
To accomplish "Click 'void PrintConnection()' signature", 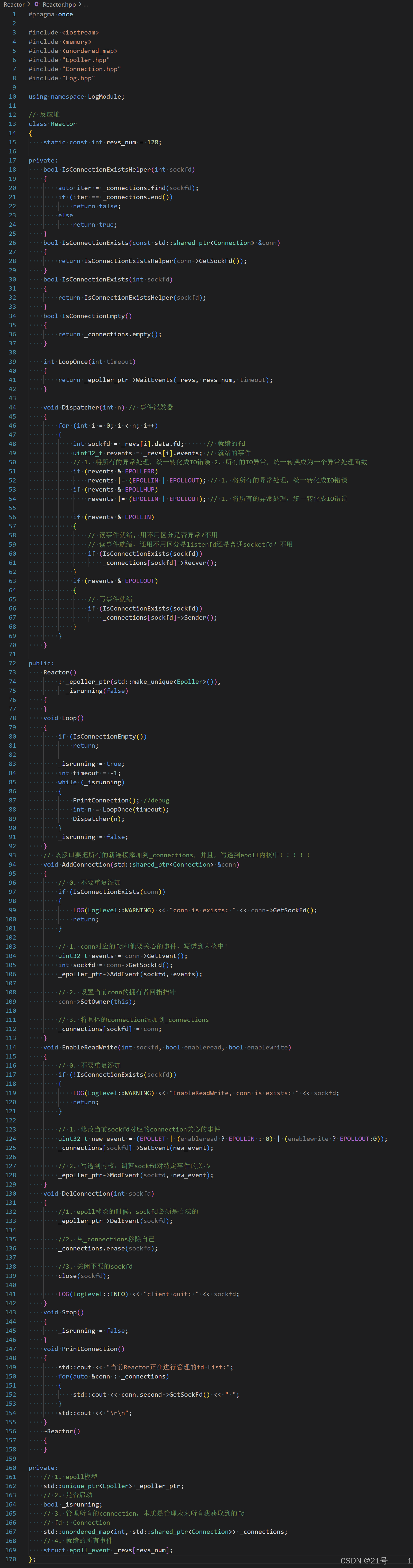I will [x=83, y=1348].
